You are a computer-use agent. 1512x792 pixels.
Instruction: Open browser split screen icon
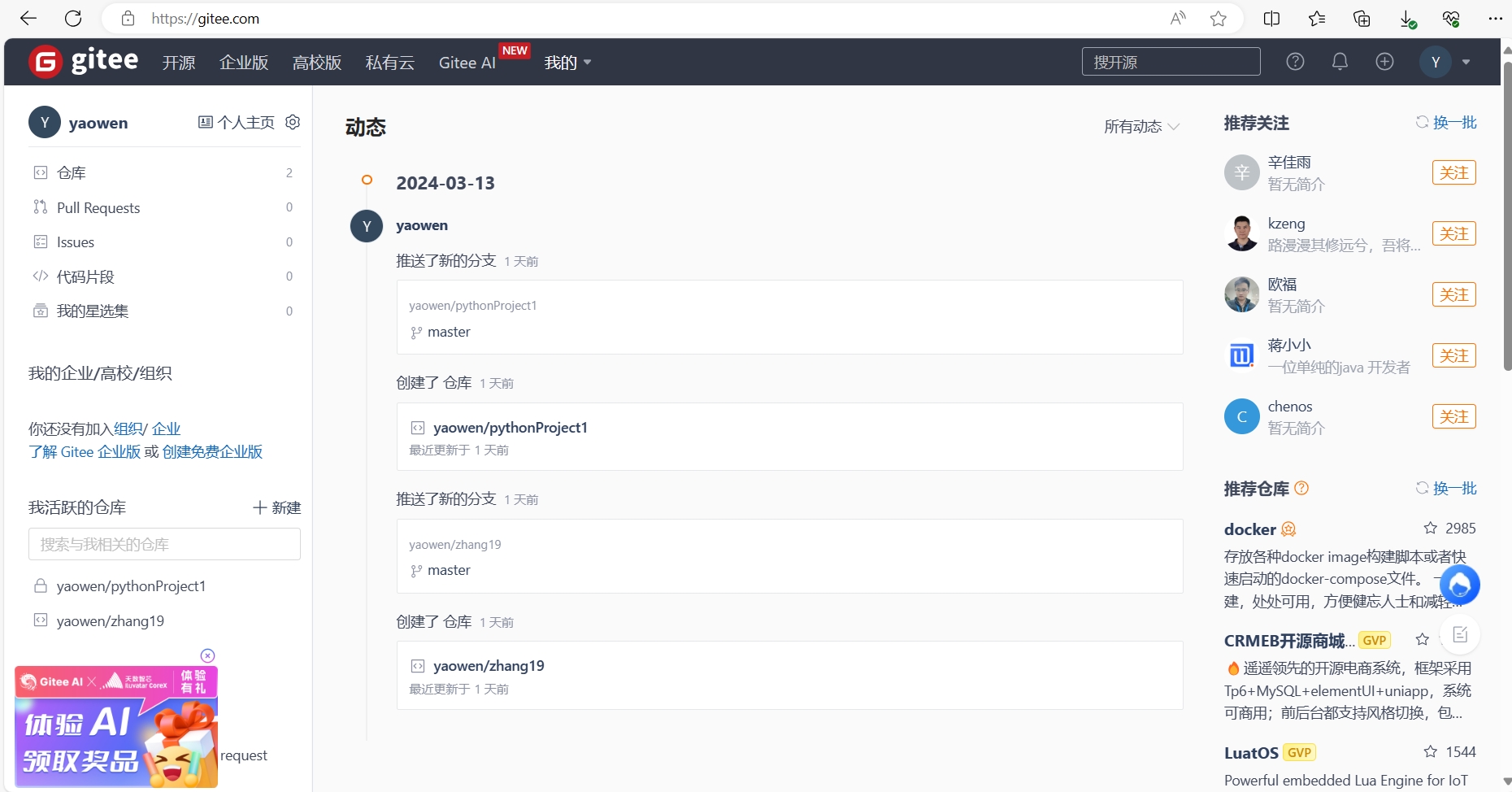(x=1271, y=19)
